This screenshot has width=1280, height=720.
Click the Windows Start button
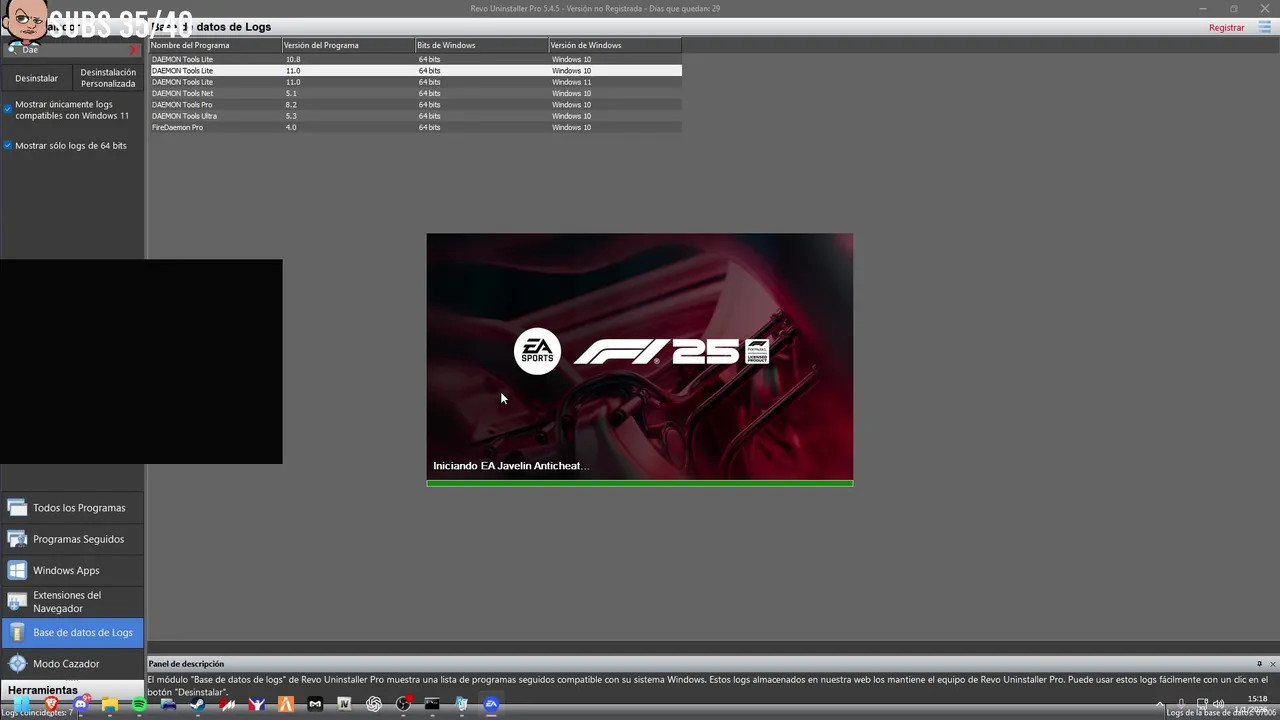point(22,704)
